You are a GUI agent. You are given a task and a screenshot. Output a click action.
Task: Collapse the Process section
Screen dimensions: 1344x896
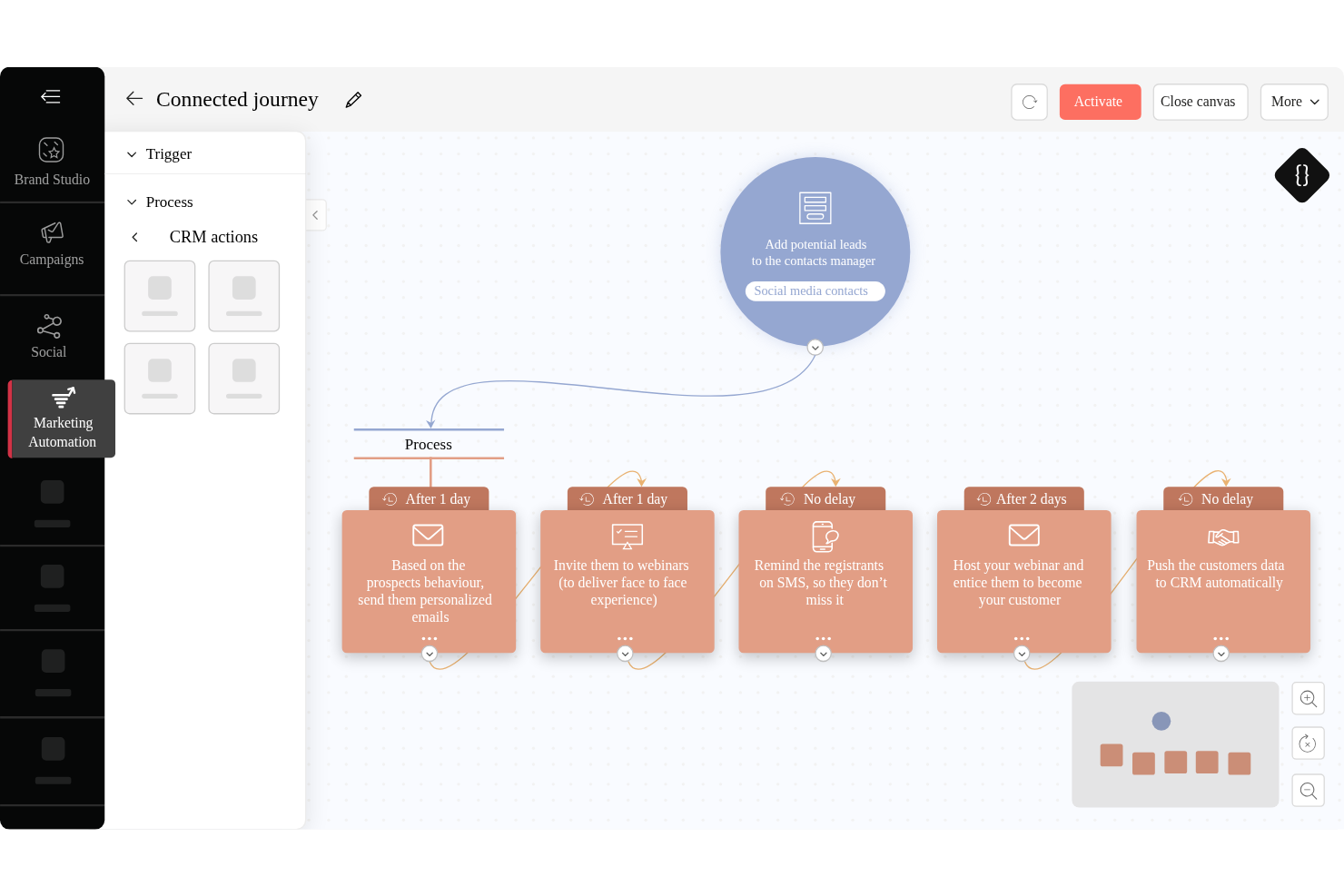(131, 202)
